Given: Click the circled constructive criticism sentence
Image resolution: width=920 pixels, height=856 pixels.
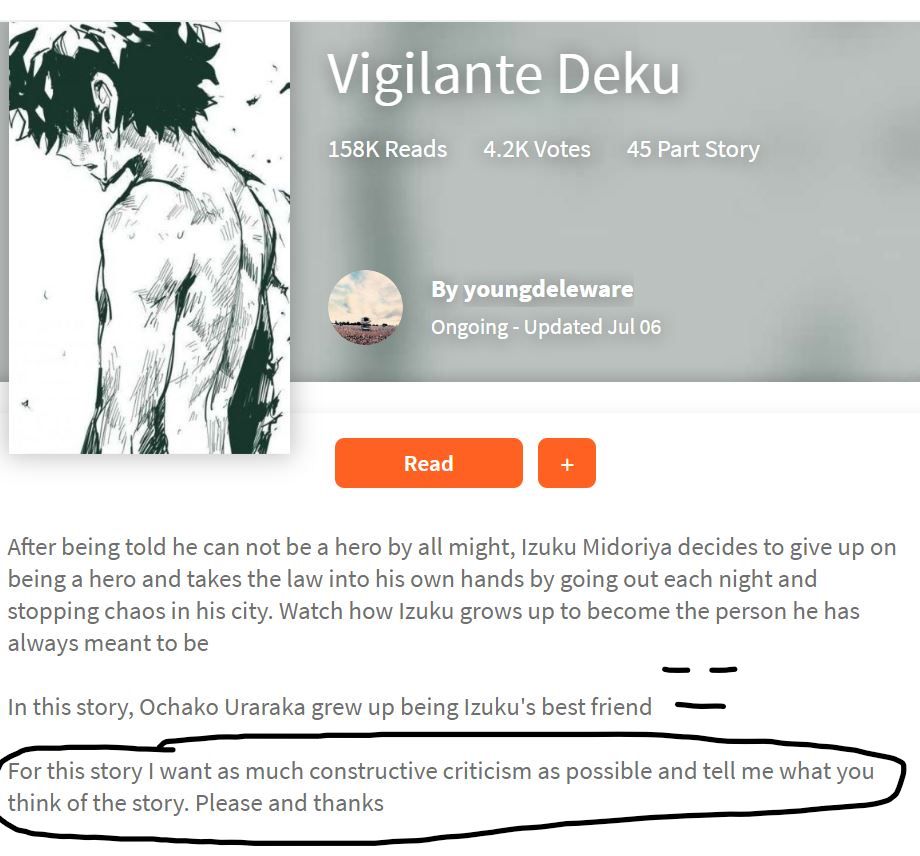Looking at the screenshot, I should click(x=441, y=787).
